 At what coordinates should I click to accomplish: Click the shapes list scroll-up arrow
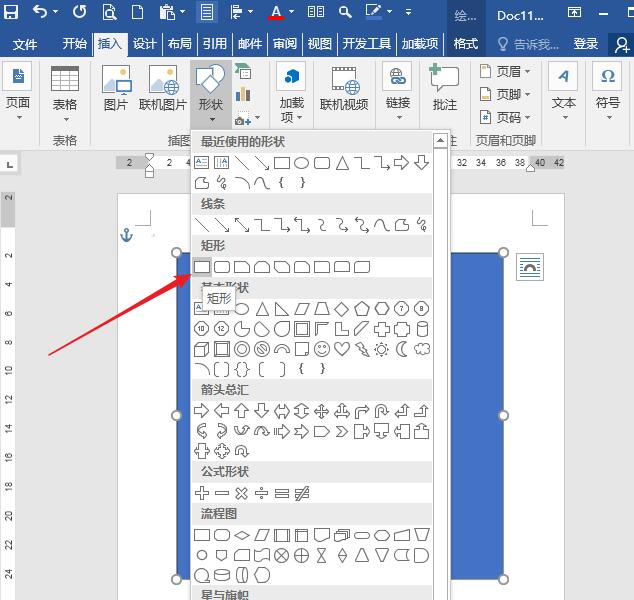(x=439, y=142)
